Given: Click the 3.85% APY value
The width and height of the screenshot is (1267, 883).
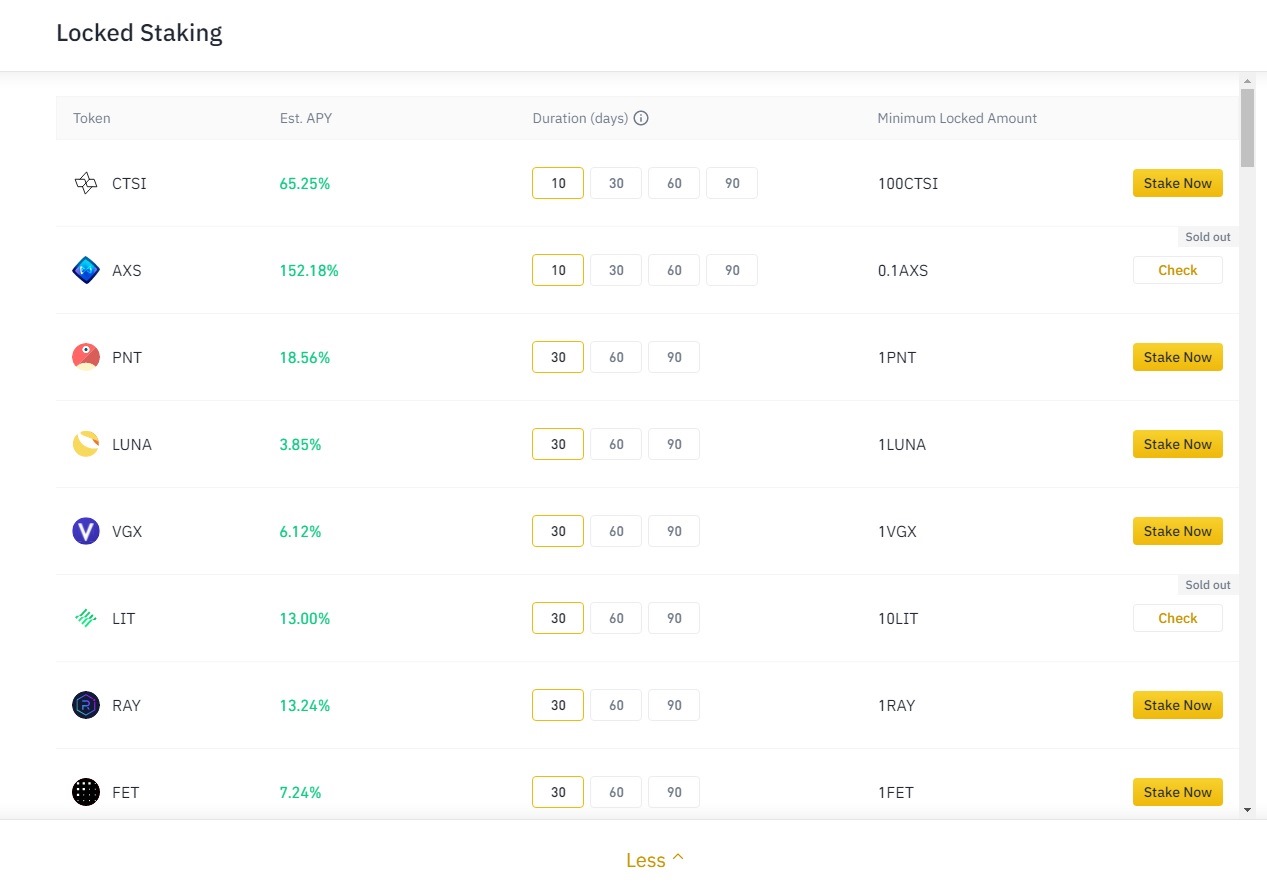Looking at the screenshot, I should point(300,444).
